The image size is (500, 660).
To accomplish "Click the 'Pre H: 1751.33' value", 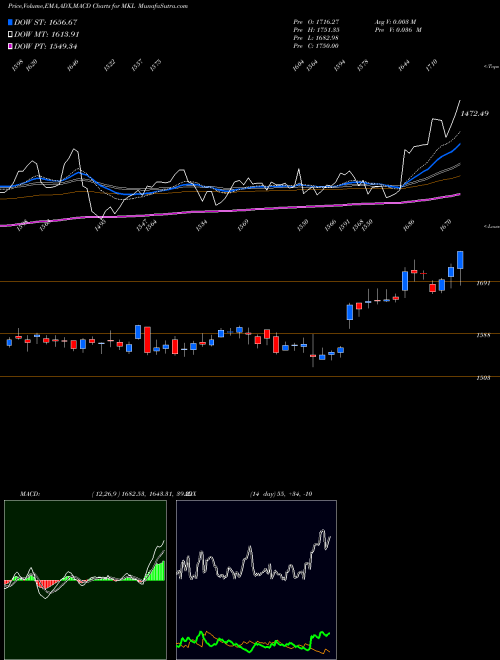I will (x=316, y=30).
